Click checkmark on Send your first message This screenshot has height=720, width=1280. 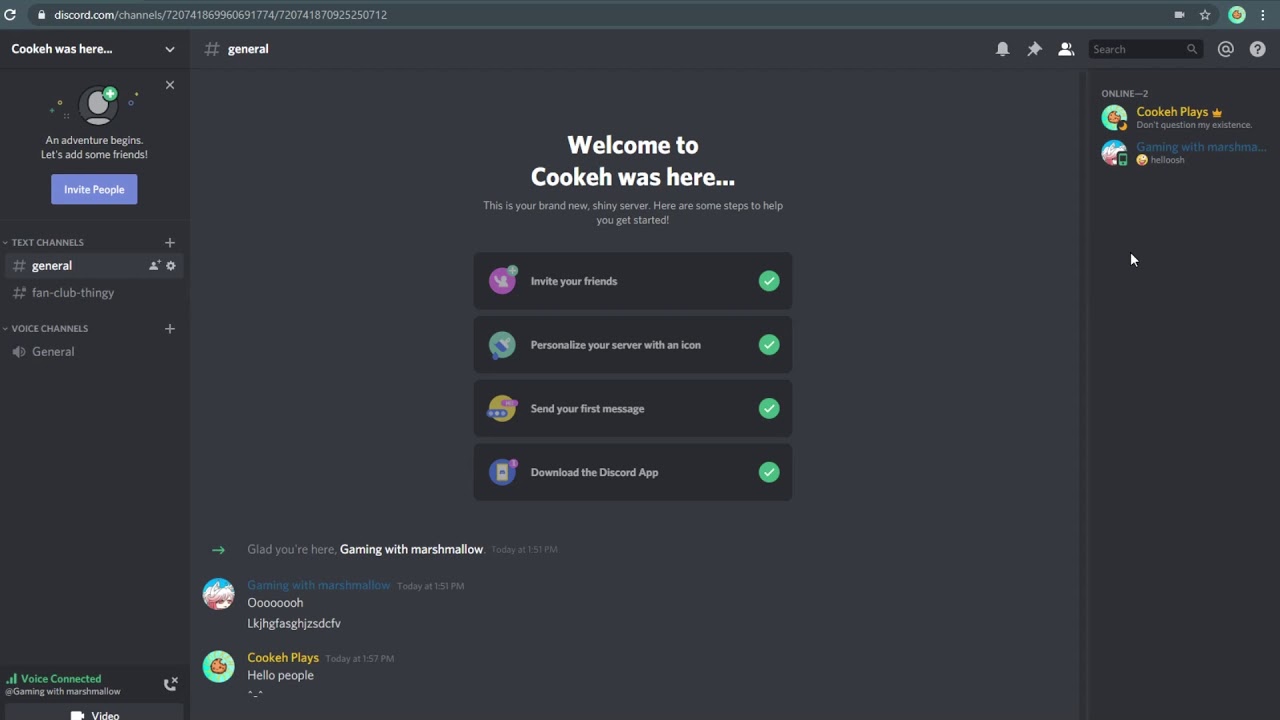click(768, 409)
